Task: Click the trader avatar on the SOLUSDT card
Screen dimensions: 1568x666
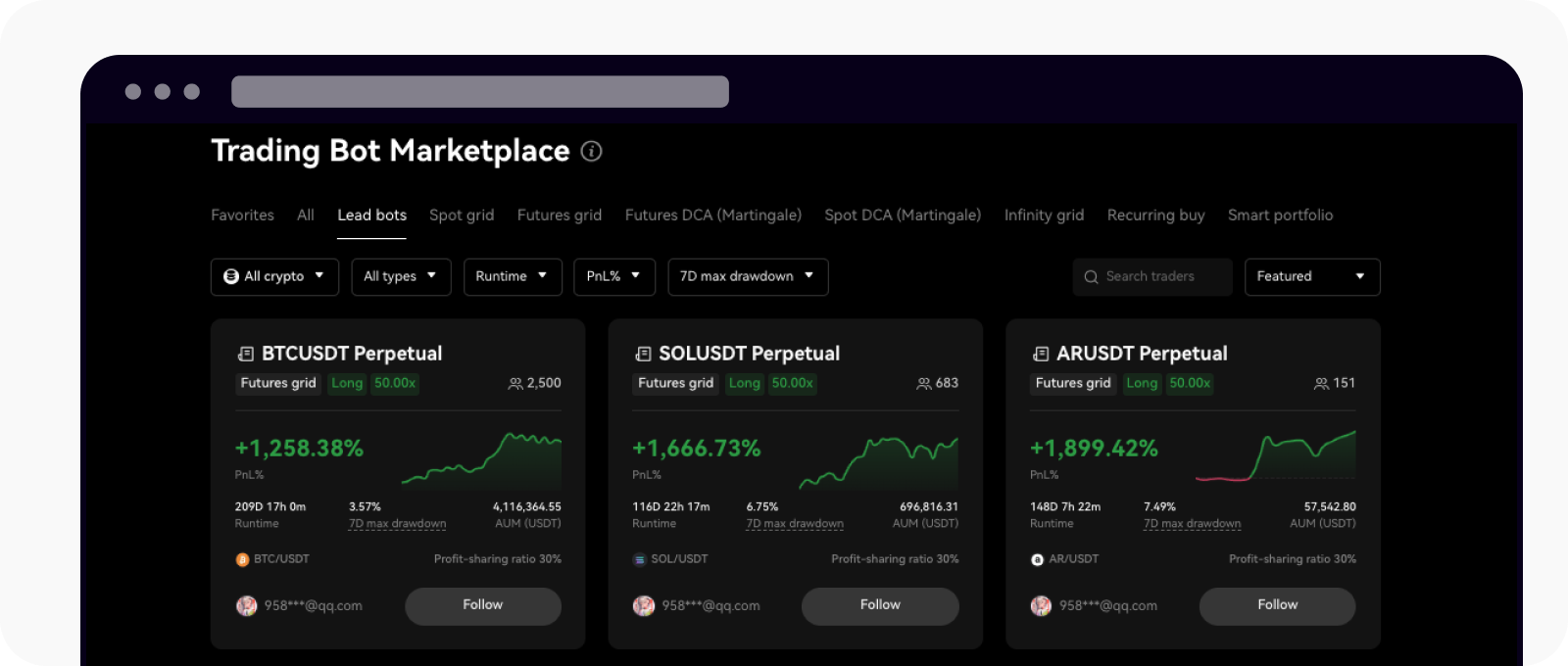Action: [x=644, y=606]
